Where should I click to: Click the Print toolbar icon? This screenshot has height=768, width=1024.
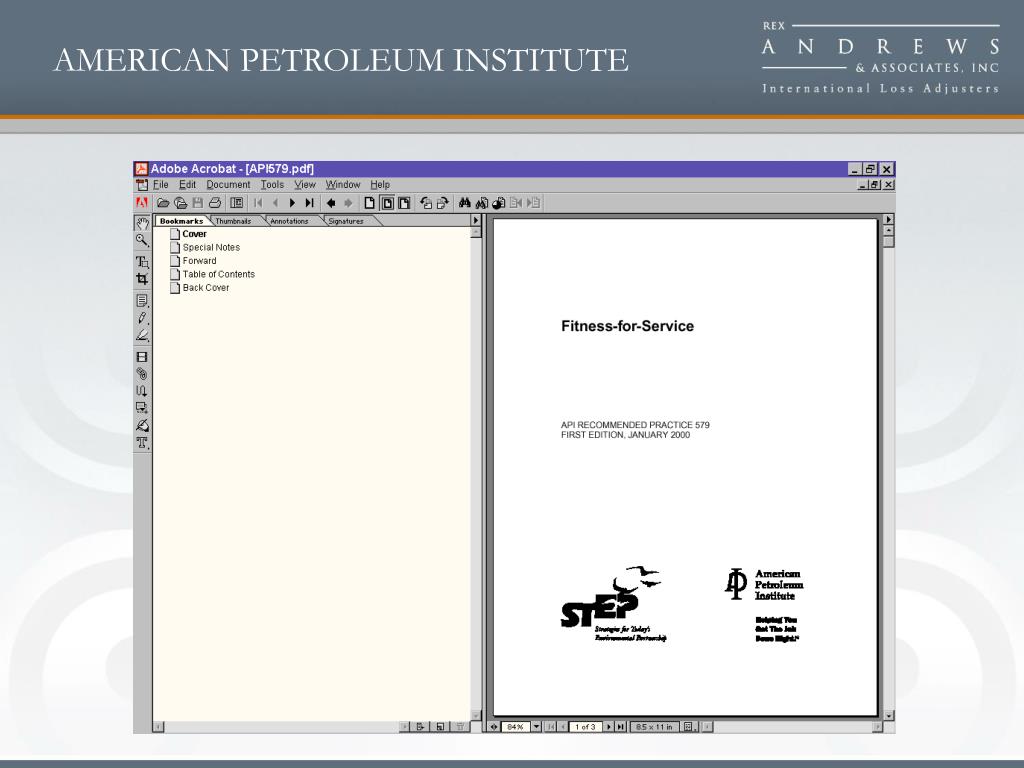point(214,202)
